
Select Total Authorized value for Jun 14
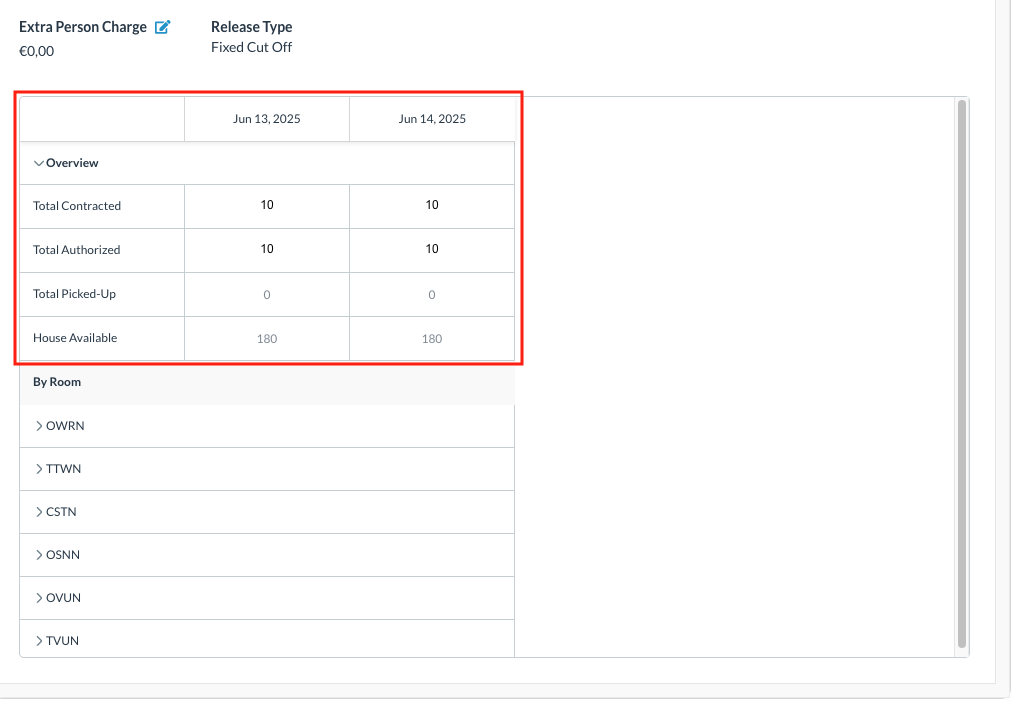pos(432,250)
